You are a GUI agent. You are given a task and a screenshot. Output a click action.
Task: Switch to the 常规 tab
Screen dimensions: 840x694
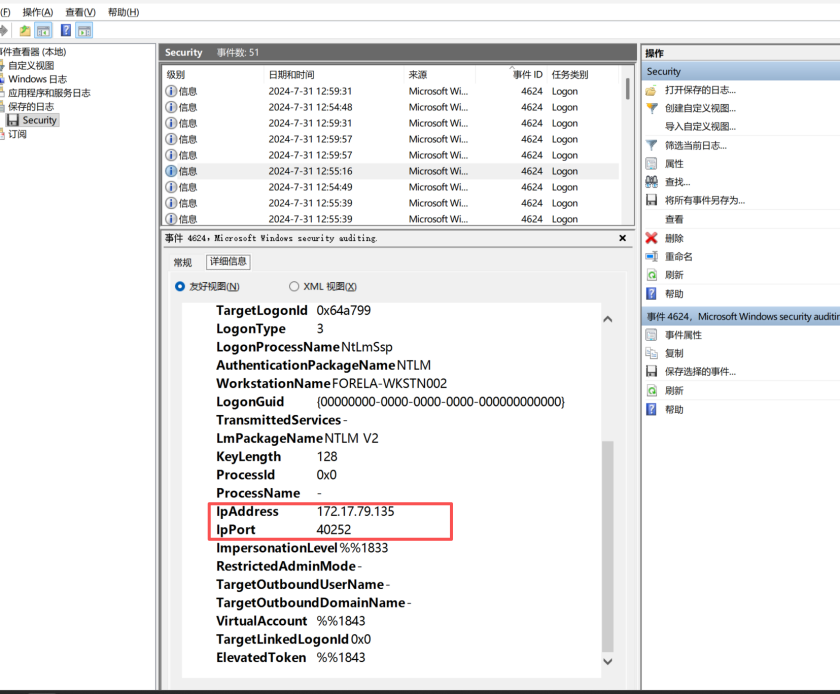[x=182, y=262]
